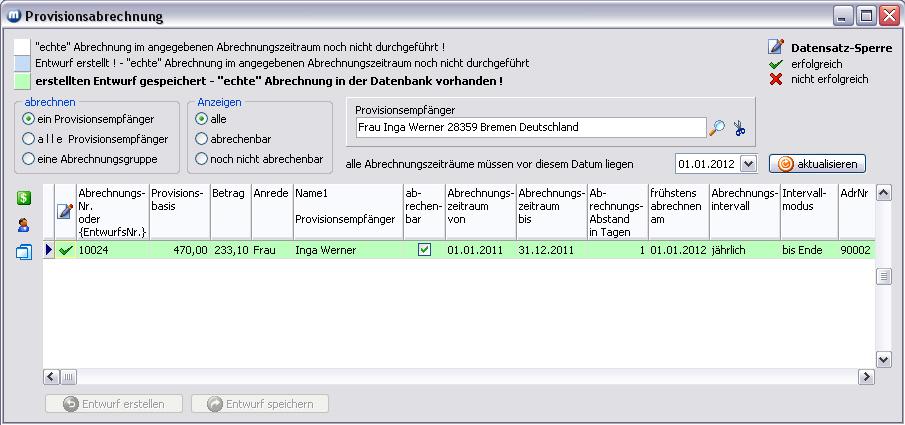Open the date dropdown showing 01.01.2012
The height and width of the screenshot is (425, 905).
click(748, 163)
